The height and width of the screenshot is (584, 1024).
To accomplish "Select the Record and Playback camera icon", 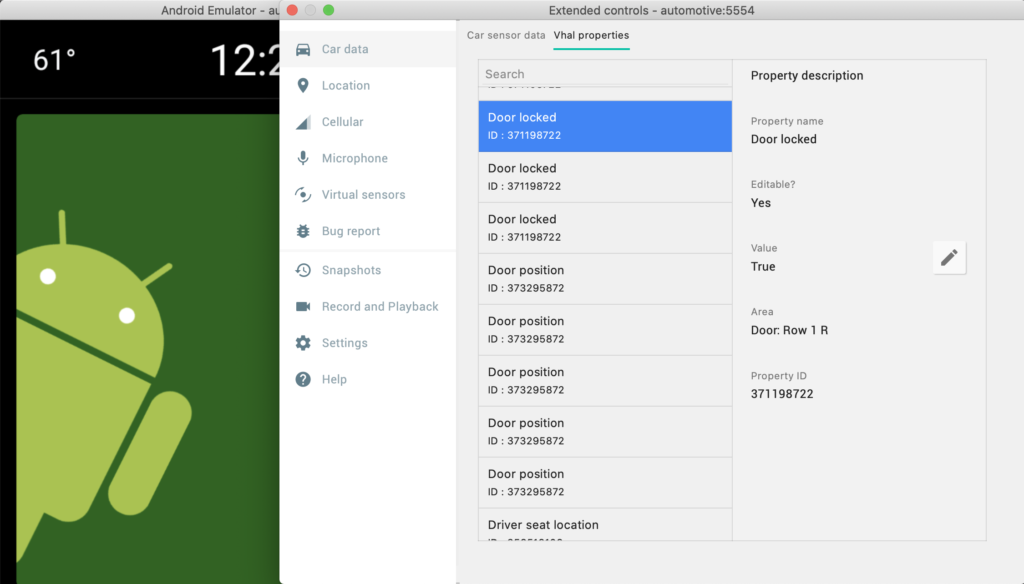I will pyautogui.click(x=303, y=306).
